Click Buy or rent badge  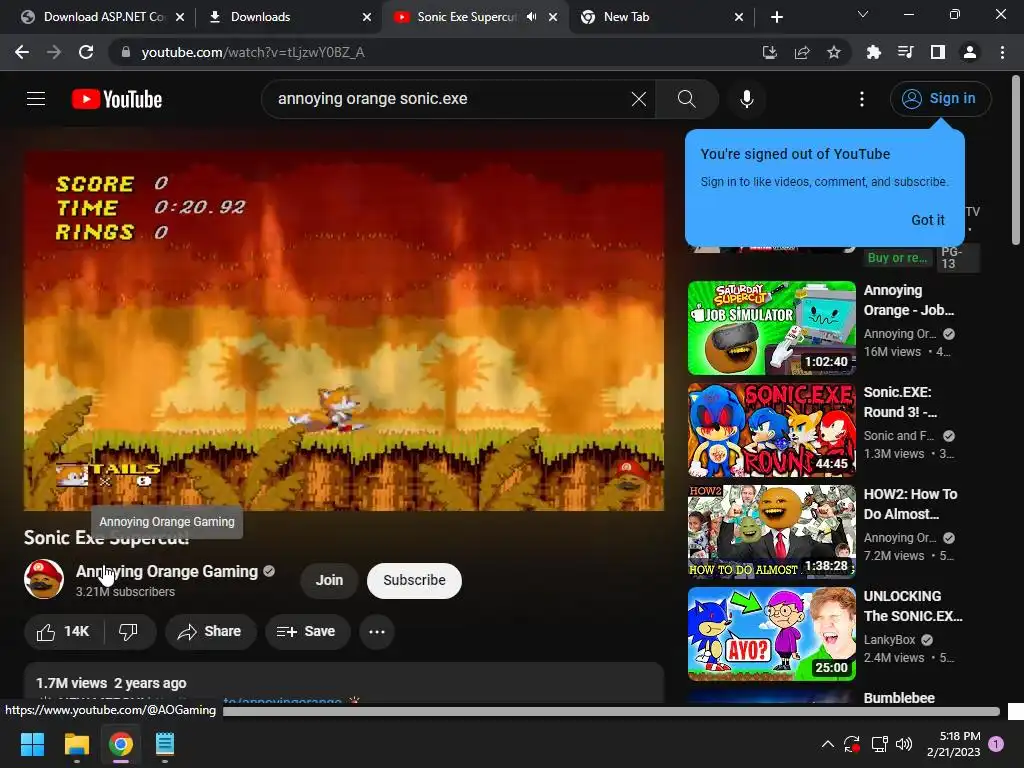point(897,257)
